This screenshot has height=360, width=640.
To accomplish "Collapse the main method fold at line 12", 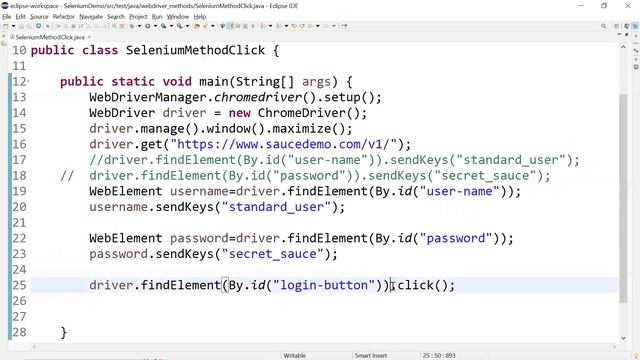I will coord(28,82).
